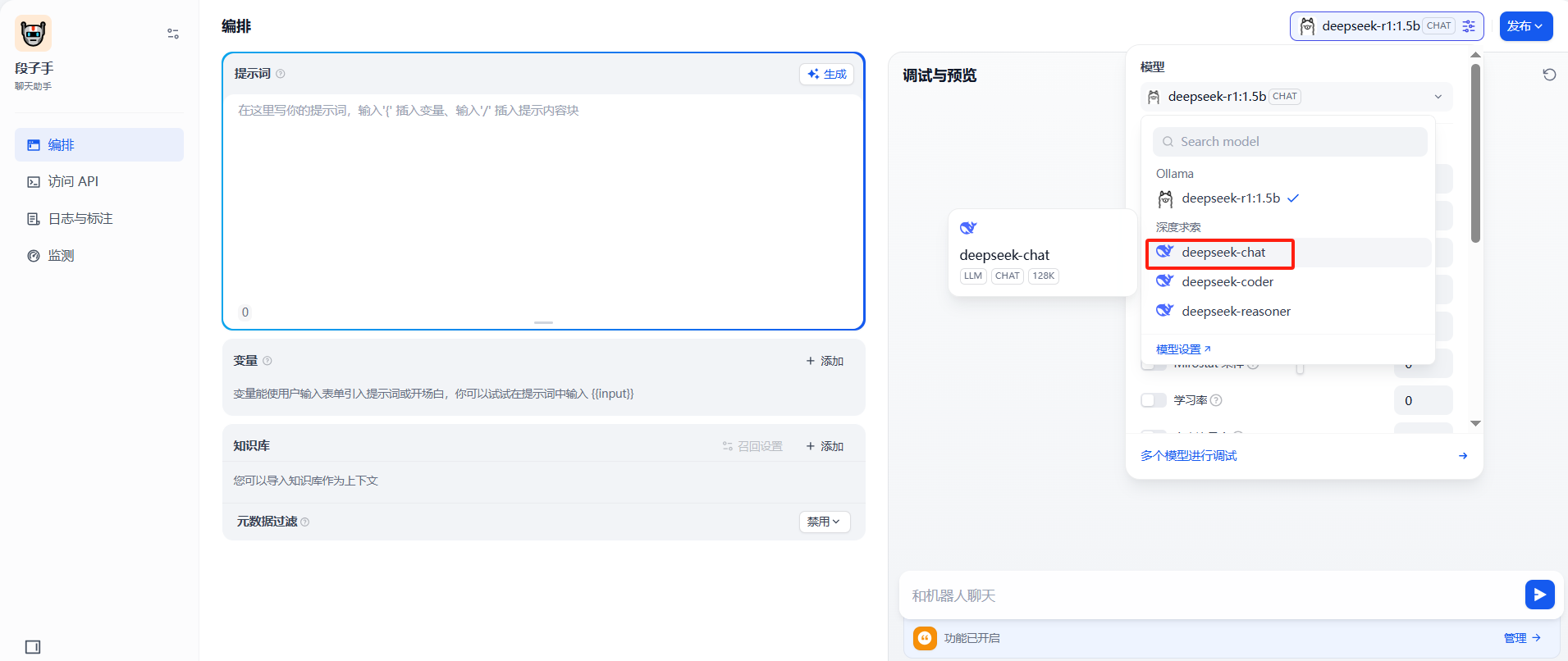This screenshot has width=1568, height=661.
Task: Click the arrow icon next to 多个模型进行调试
Action: pyautogui.click(x=1463, y=456)
